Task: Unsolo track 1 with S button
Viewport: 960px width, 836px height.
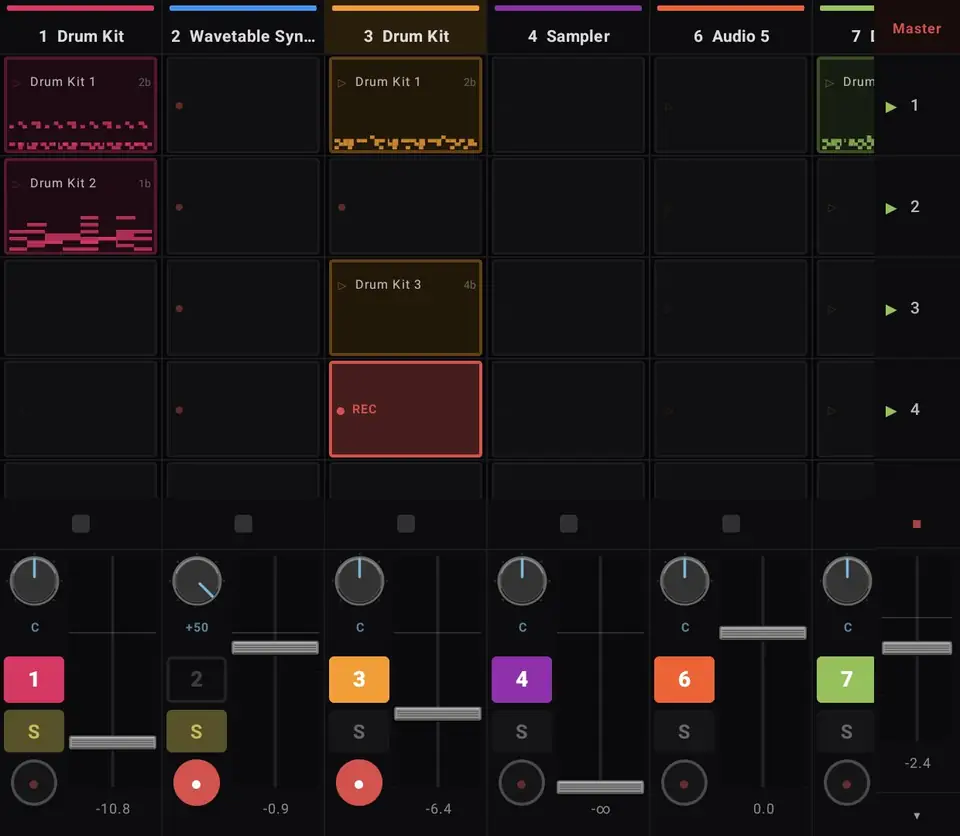Action: 34,731
